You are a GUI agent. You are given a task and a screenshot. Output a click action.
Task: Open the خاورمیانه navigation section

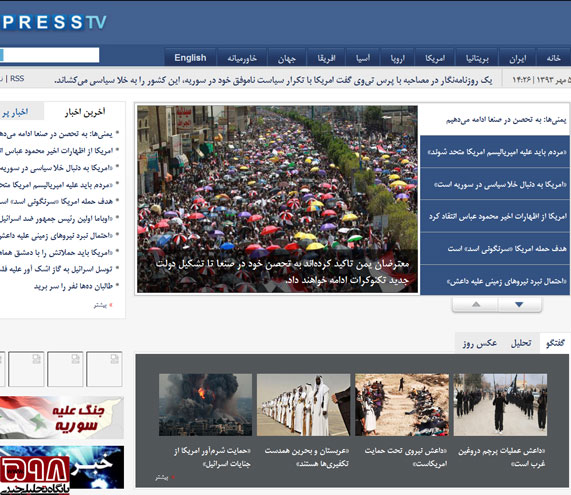tap(242, 58)
